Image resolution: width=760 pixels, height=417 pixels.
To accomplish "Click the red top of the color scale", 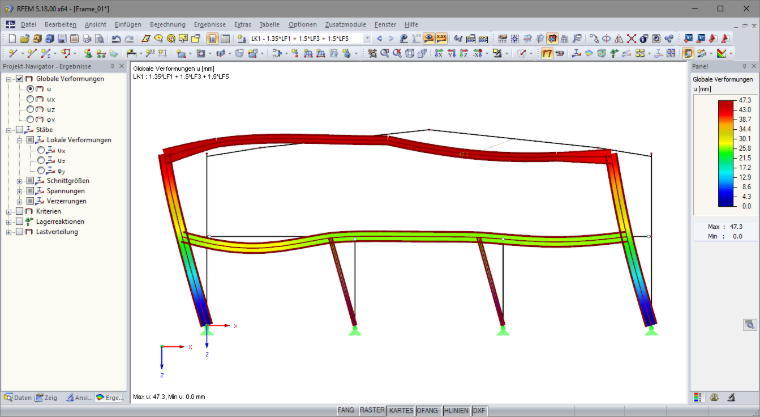I will [x=726, y=105].
